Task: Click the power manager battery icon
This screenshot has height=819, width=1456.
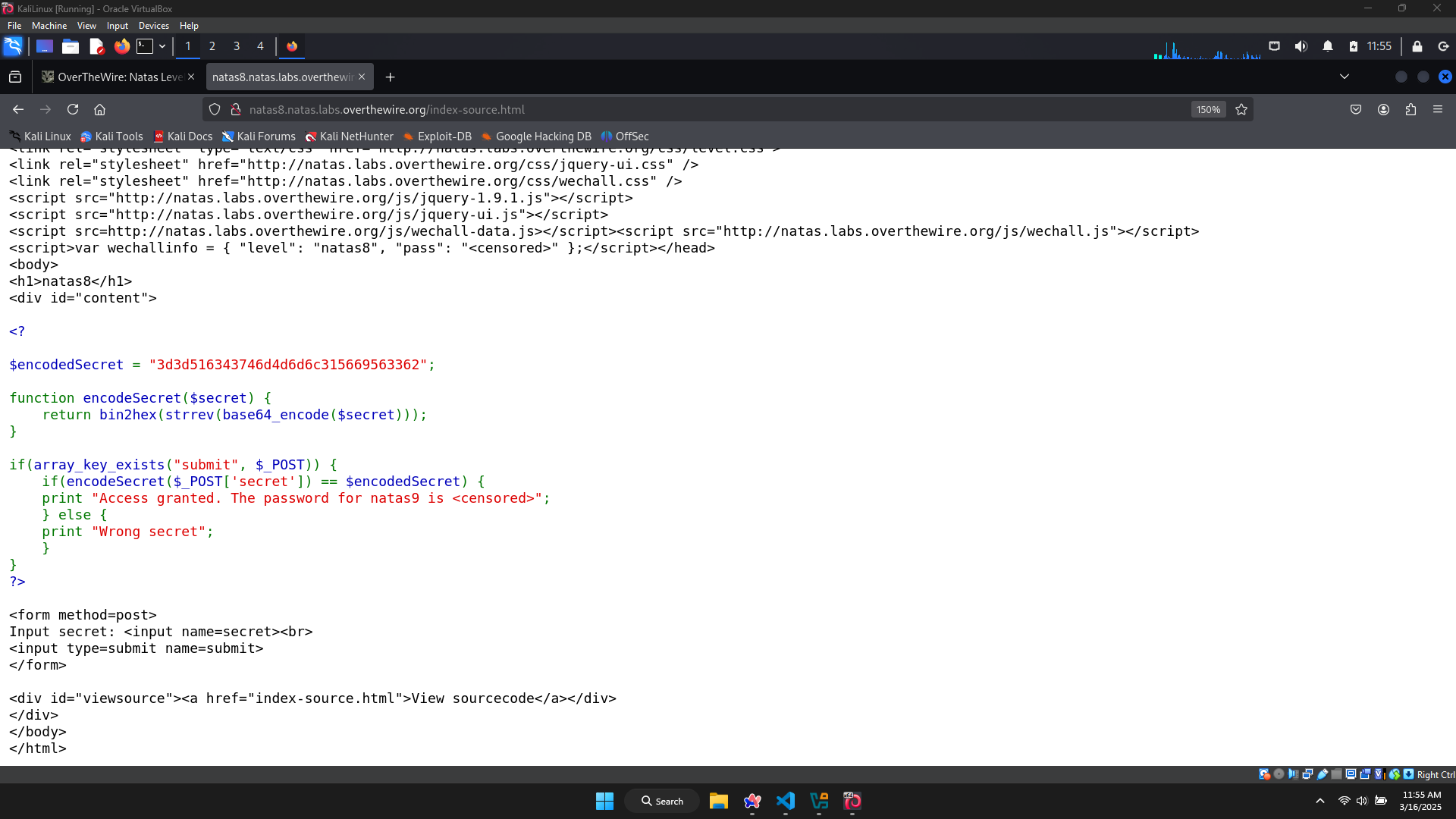Action: coord(1354,46)
